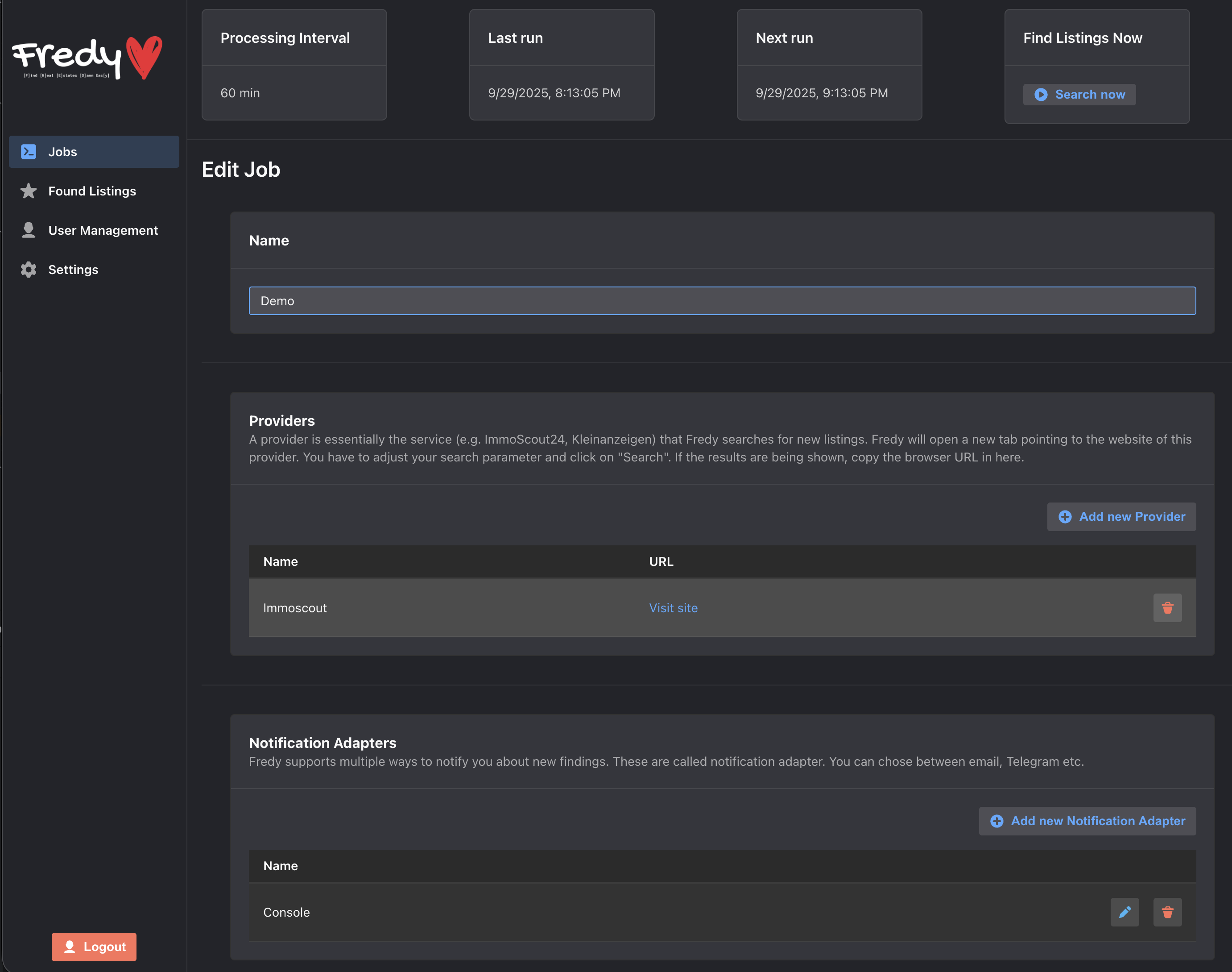Click the User Management person icon
The width and height of the screenshot is (1232, 972).
pyautogui.click(x=29, y=230)
